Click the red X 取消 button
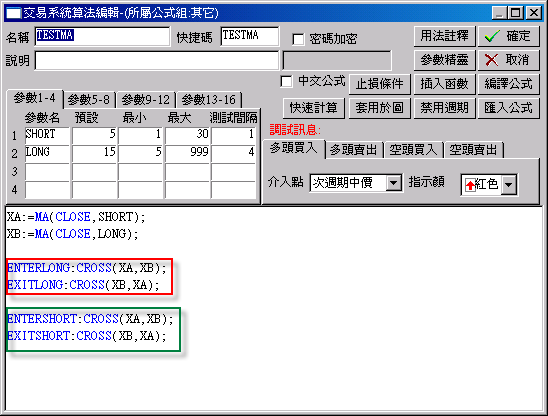The width and height of the screenshot is (548, 416). tap(509, 60)
